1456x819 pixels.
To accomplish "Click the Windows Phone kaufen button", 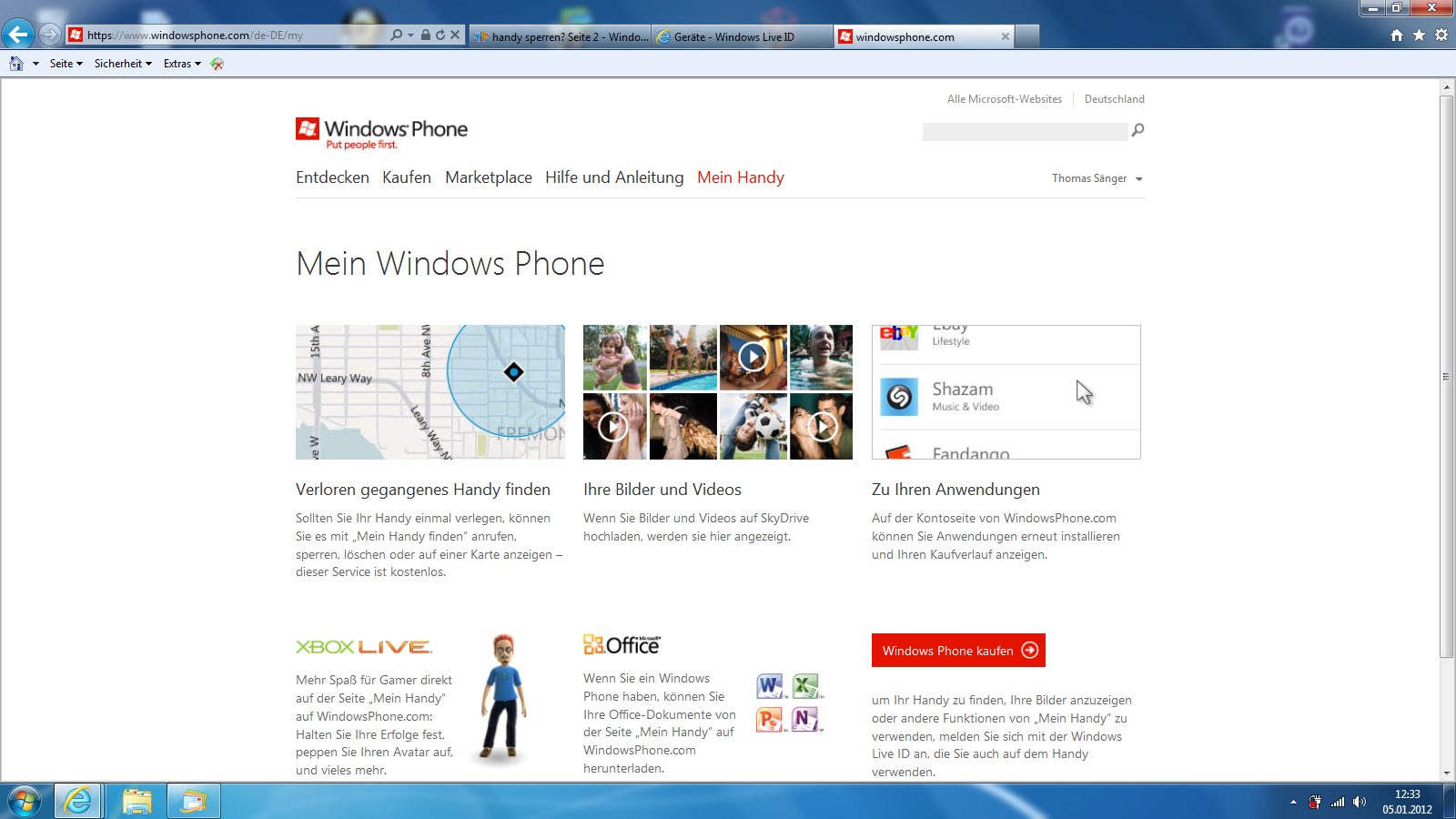I will [x=958, y=651].
